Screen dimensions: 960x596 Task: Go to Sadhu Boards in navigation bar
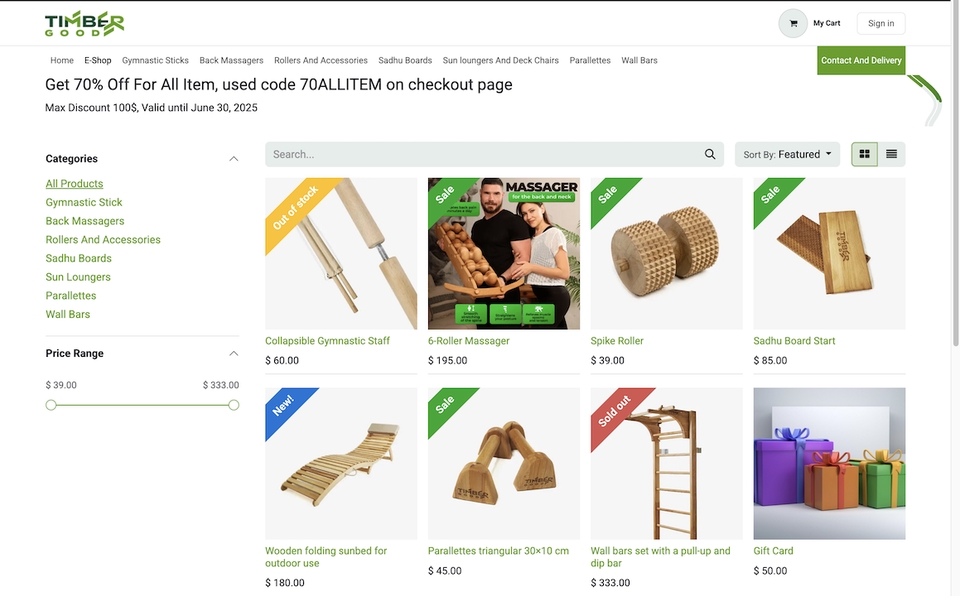(x=405, y=60)
